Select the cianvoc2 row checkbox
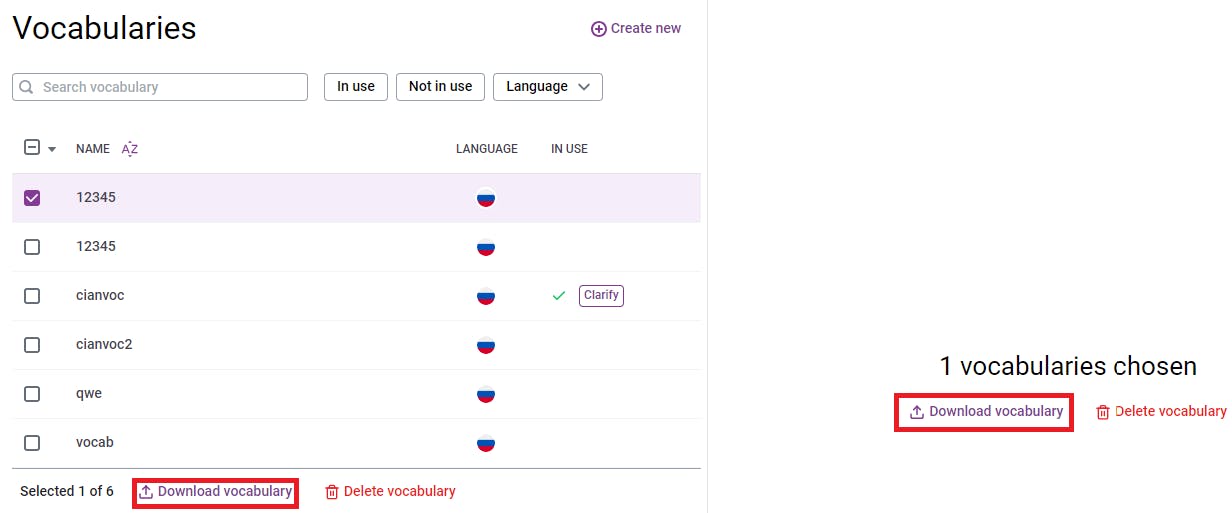Image resolution: width=1232 pixels, height=513 pixels. [x=32, y=345]
